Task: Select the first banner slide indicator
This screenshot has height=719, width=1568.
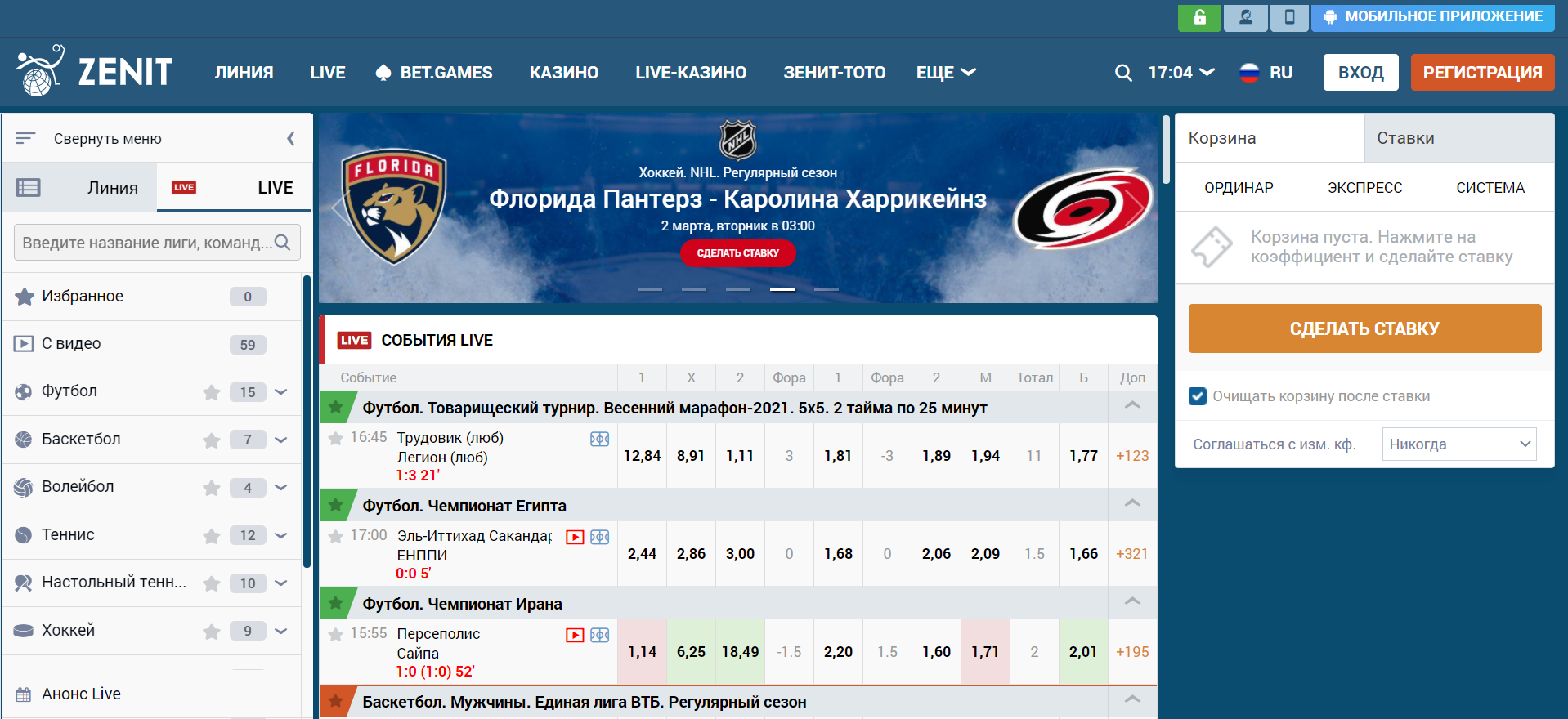Action: (650, 289)
